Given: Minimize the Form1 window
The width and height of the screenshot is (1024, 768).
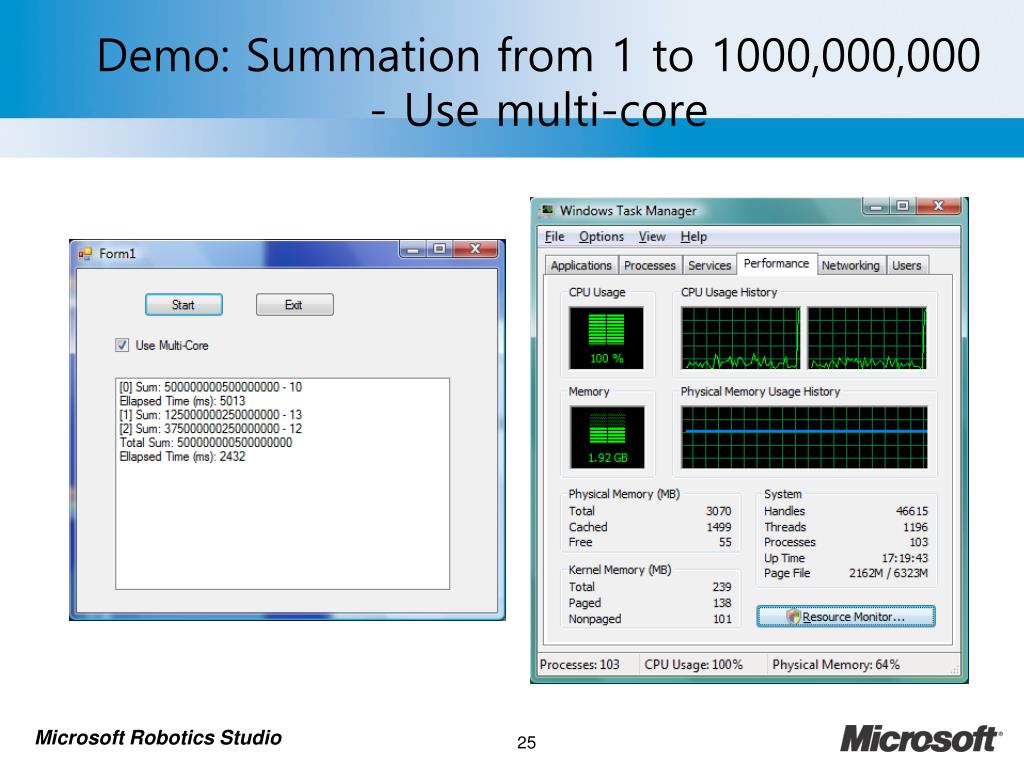Looking at the screenshot, I should point(413,249).
